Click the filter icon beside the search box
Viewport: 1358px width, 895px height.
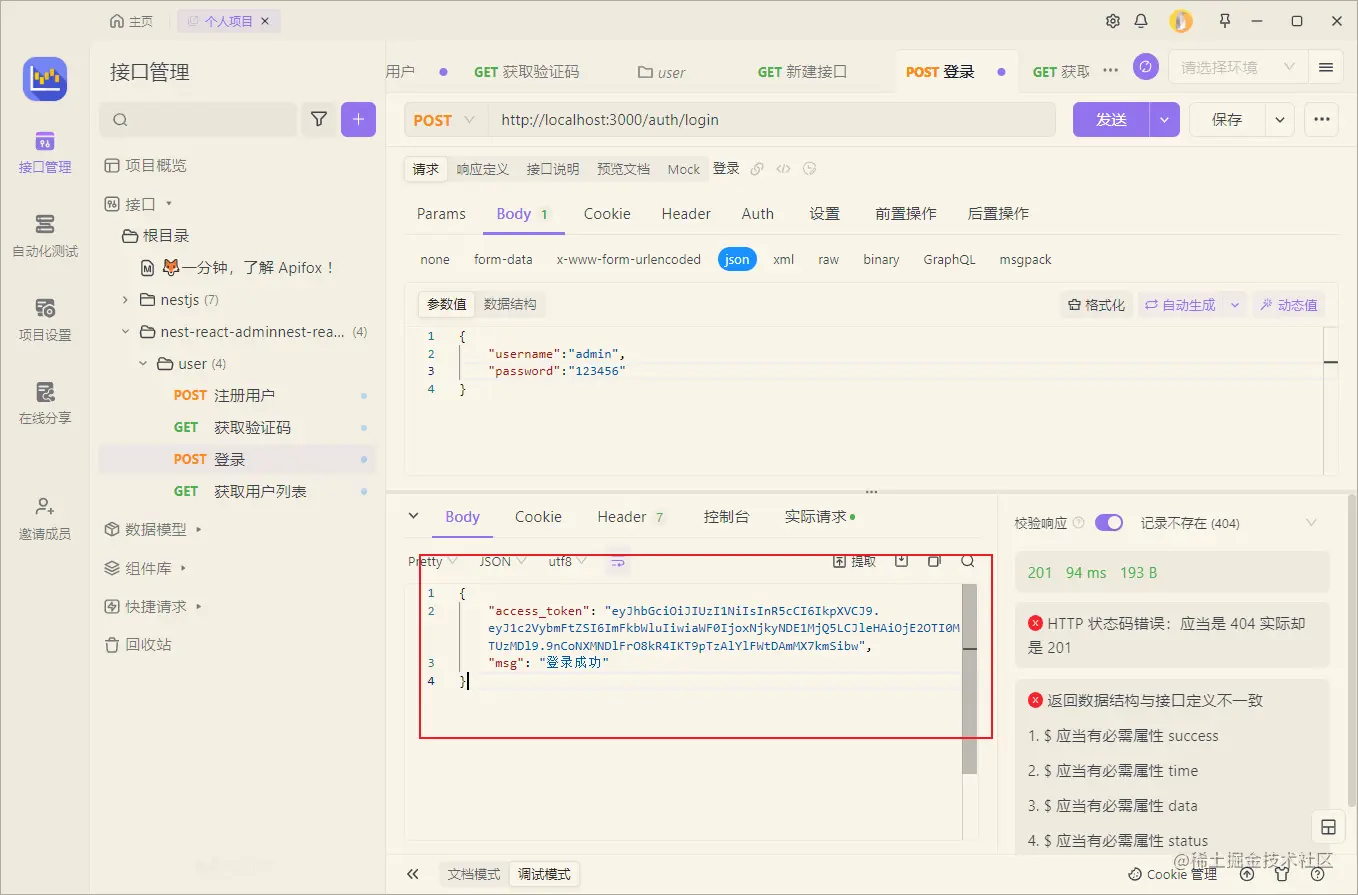318,119
